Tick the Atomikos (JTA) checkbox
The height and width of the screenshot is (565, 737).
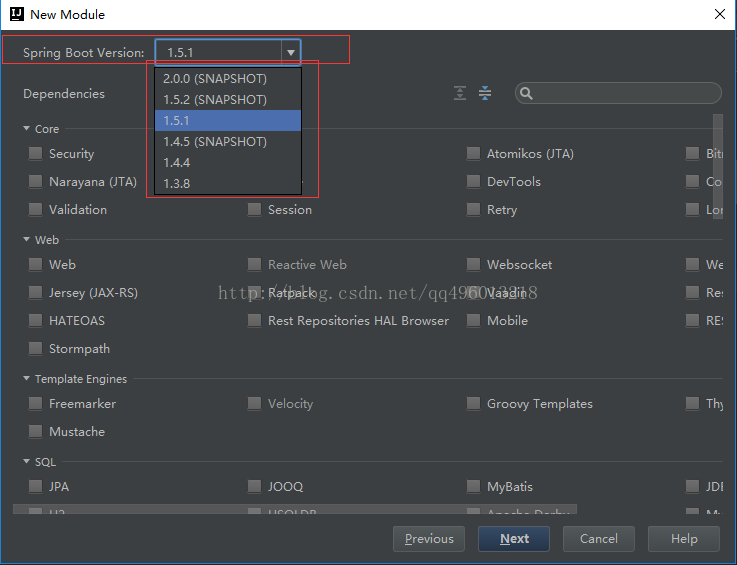473,154
